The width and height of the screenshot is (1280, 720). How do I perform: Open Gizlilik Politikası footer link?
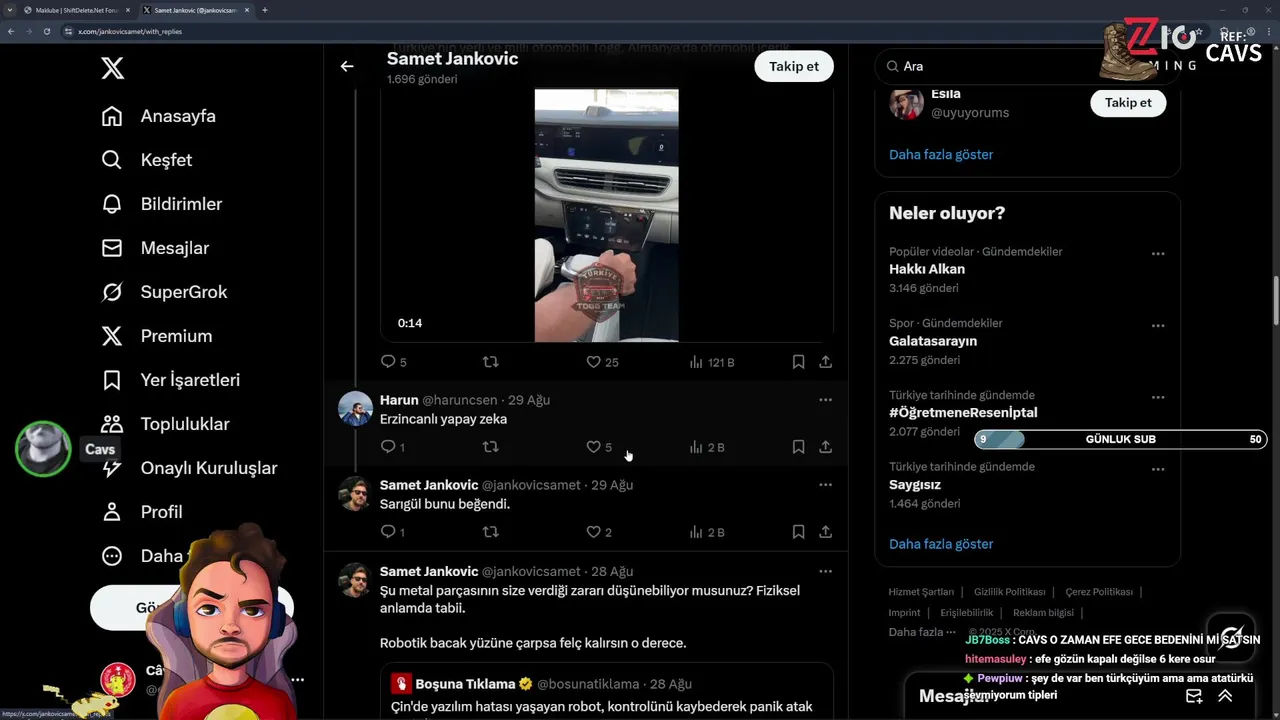coord(1009,592)
